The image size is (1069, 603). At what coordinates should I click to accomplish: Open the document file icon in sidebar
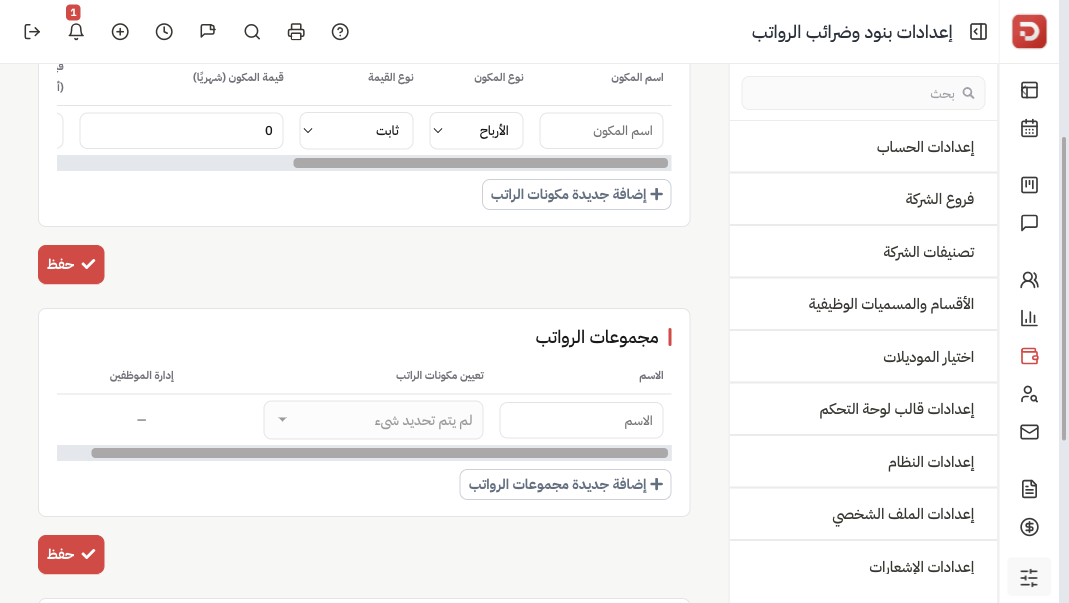click(x=1029, y=489)
